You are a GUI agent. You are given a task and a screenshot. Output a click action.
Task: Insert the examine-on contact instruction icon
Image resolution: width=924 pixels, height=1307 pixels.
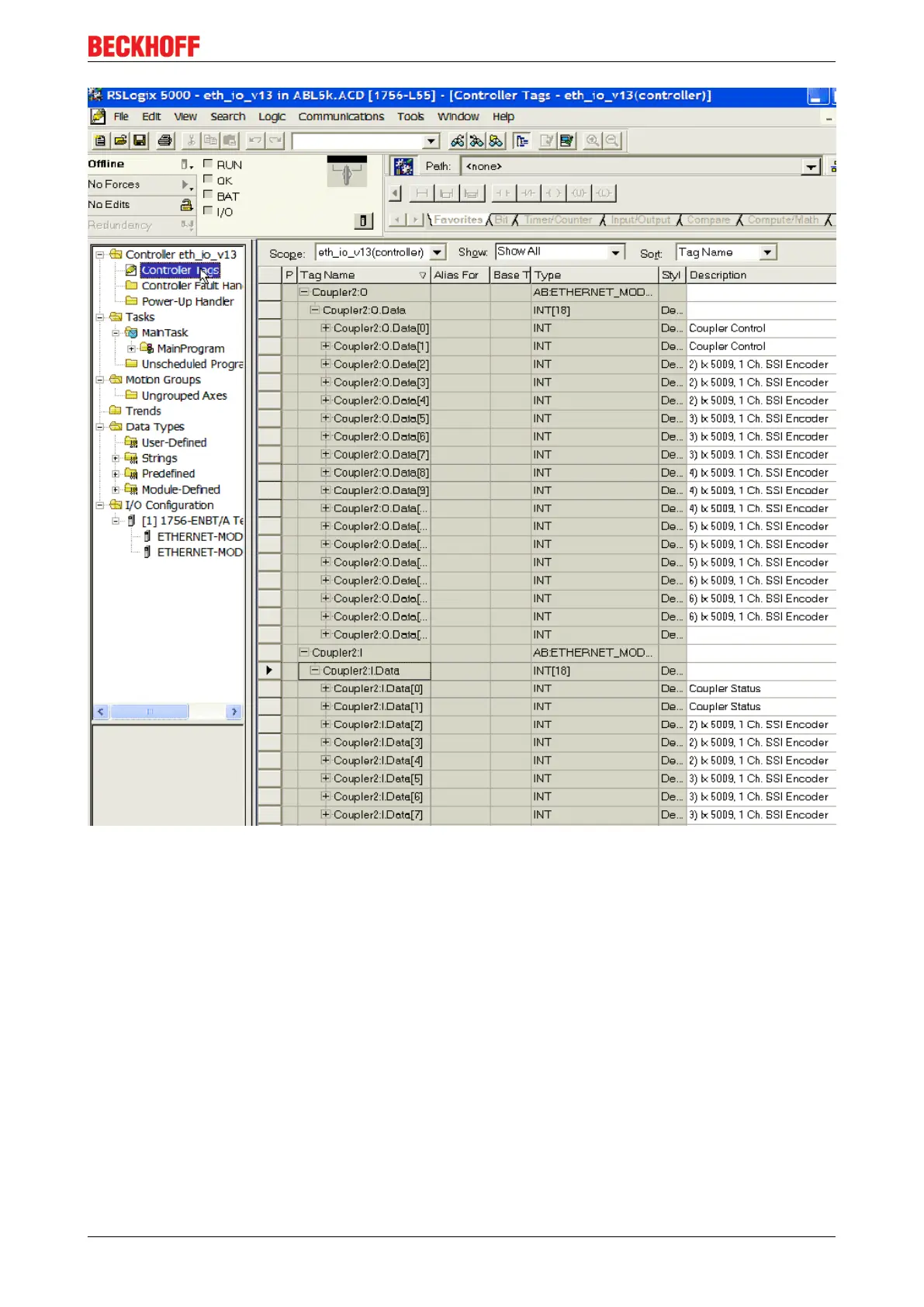coord(503,192)
